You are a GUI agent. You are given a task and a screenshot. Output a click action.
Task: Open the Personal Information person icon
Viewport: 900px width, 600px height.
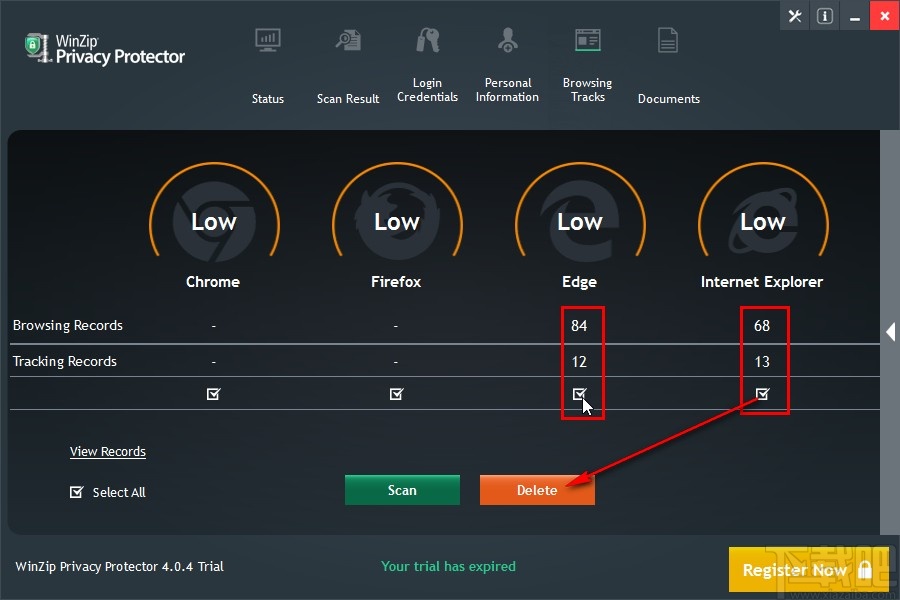508,40
